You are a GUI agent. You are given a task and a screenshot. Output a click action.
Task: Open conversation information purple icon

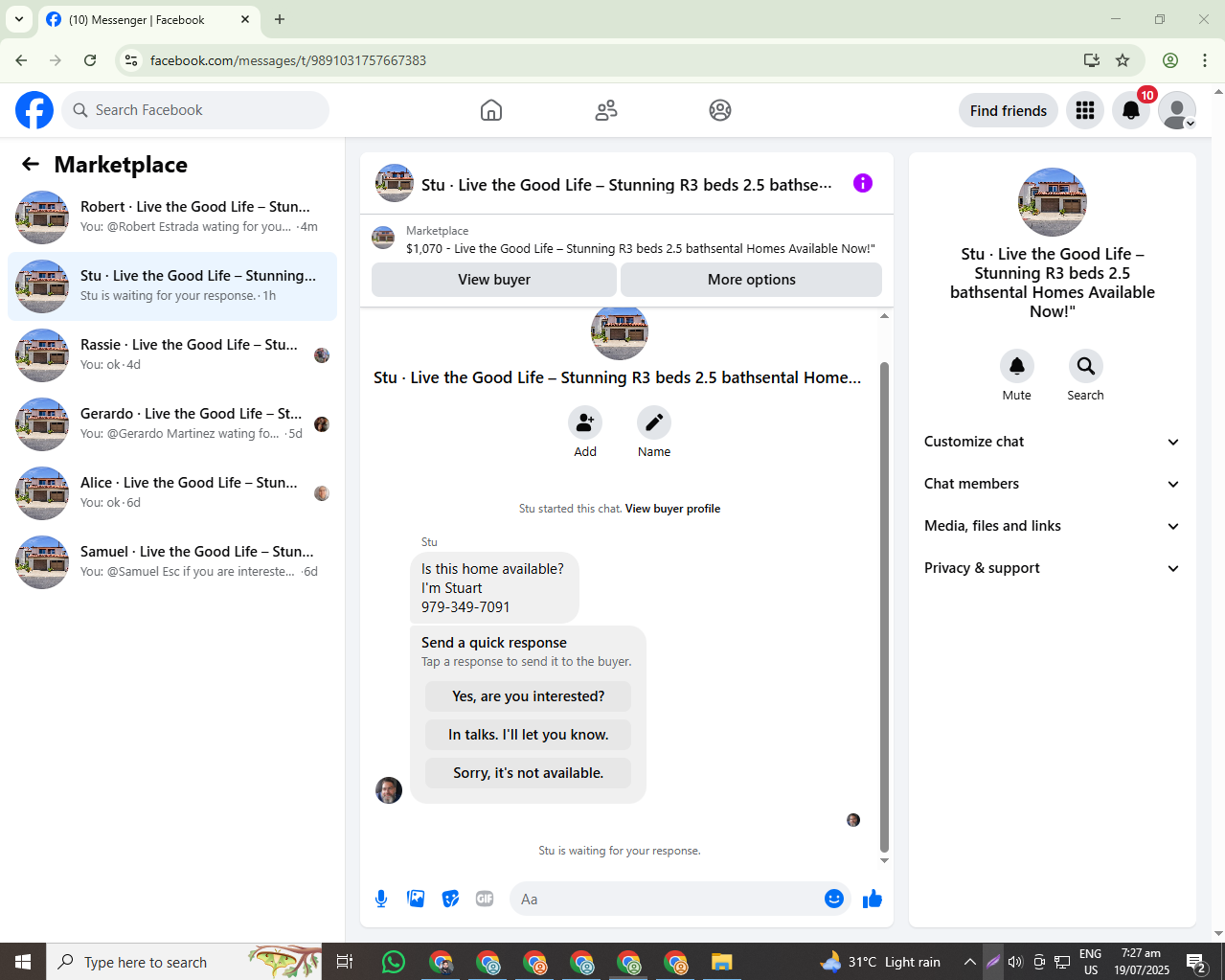pos(863,183)
